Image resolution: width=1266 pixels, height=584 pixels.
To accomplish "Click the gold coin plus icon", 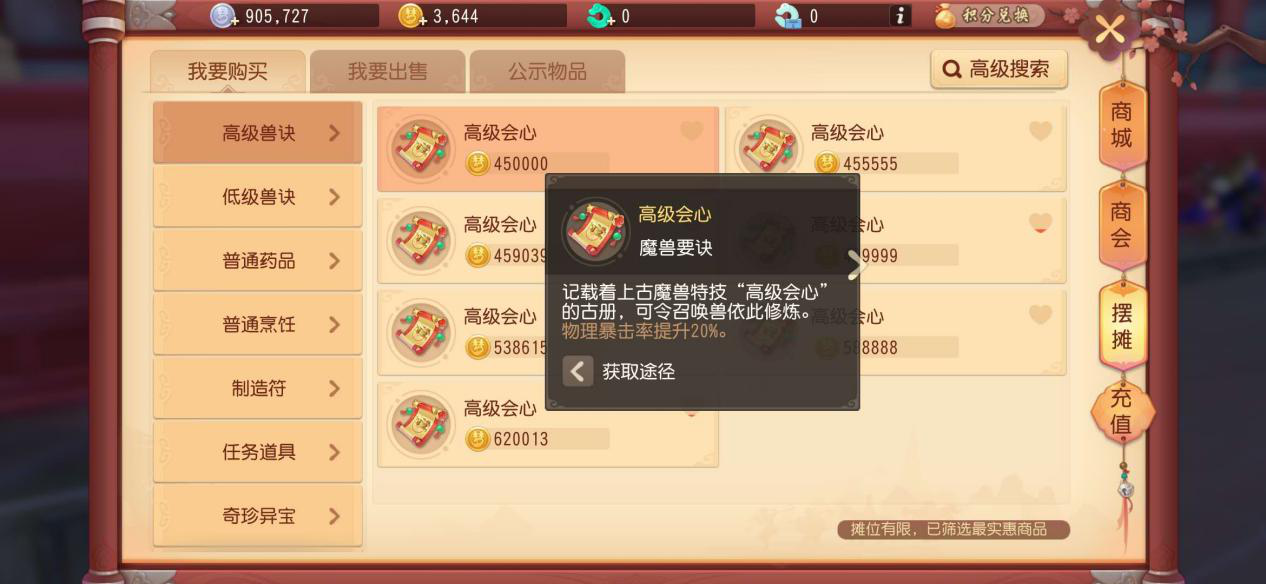I will tap(413, 16).
